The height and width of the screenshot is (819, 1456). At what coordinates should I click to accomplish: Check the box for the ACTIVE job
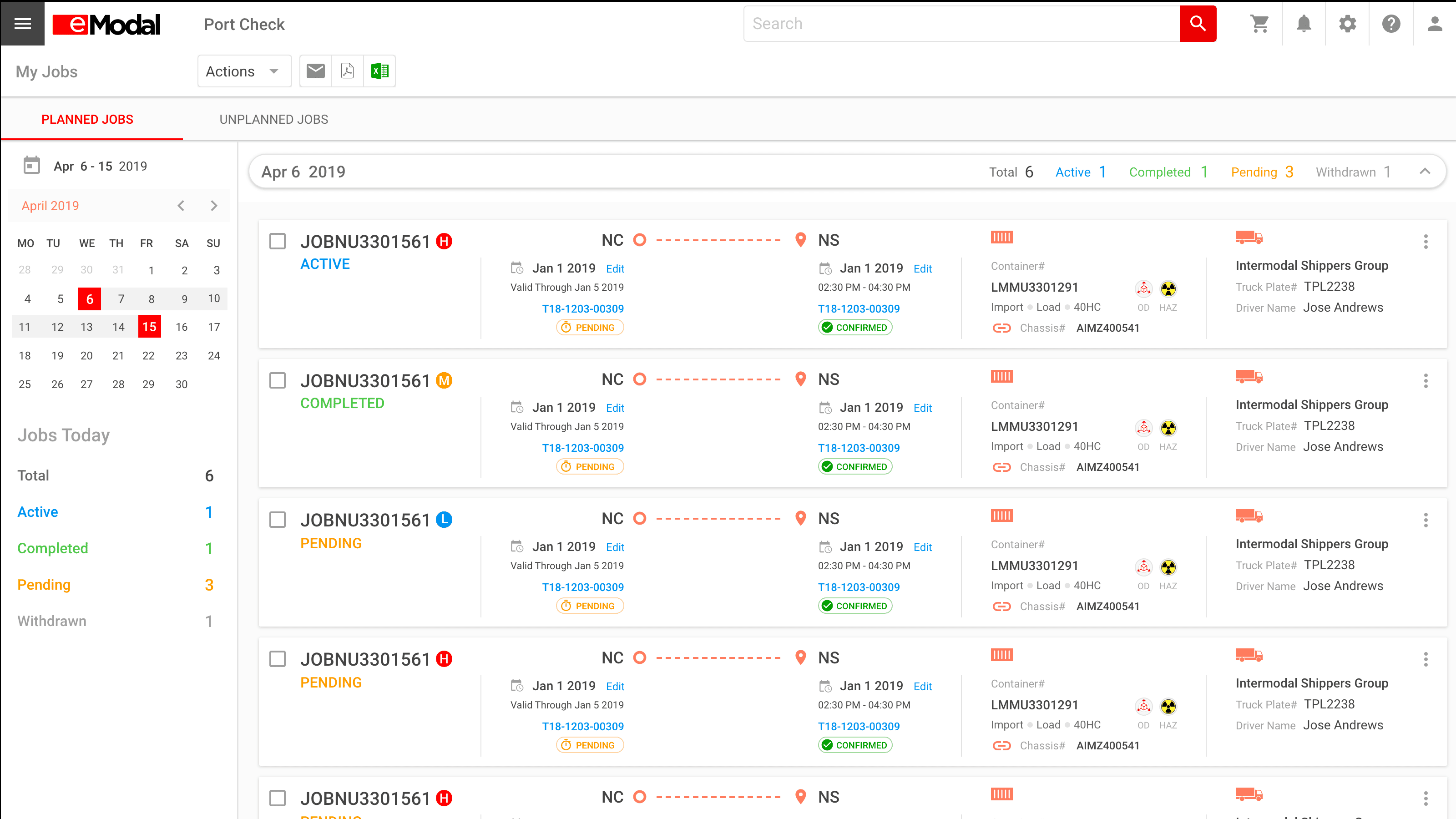click(x=278, y=241)
